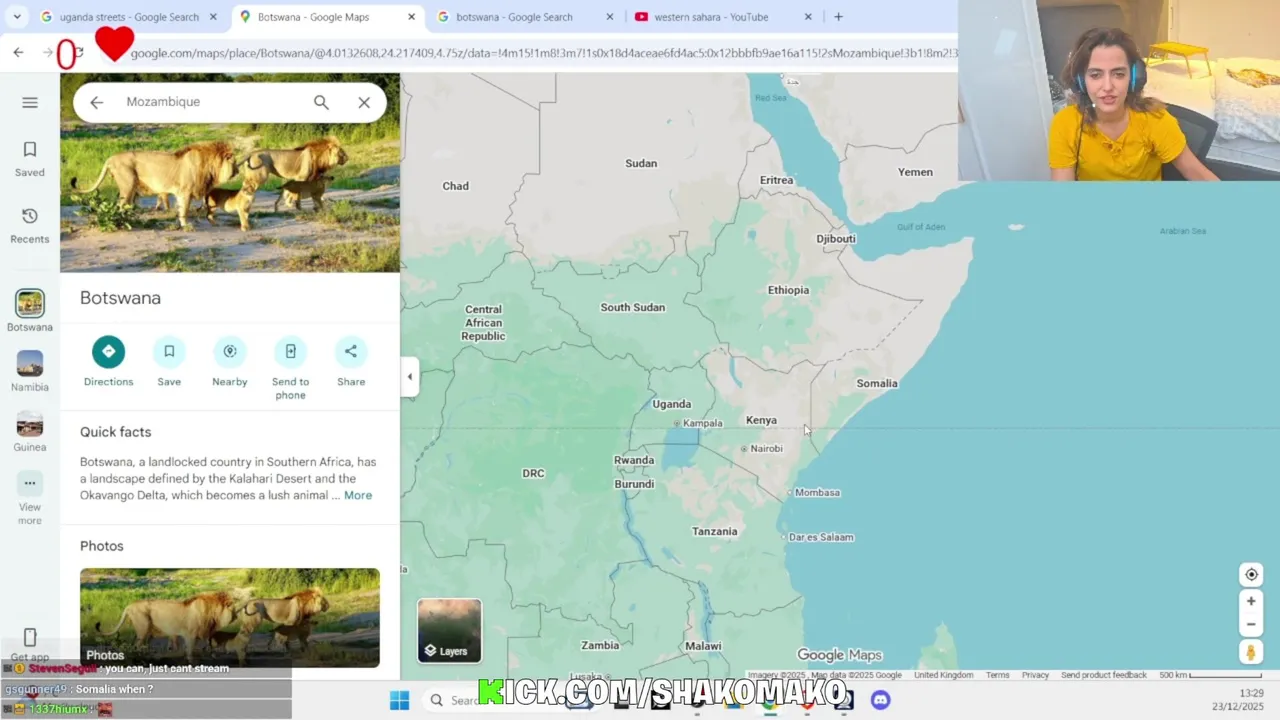Open the lions header photo
Screen dimensions: 1280x720
[230, 195]
